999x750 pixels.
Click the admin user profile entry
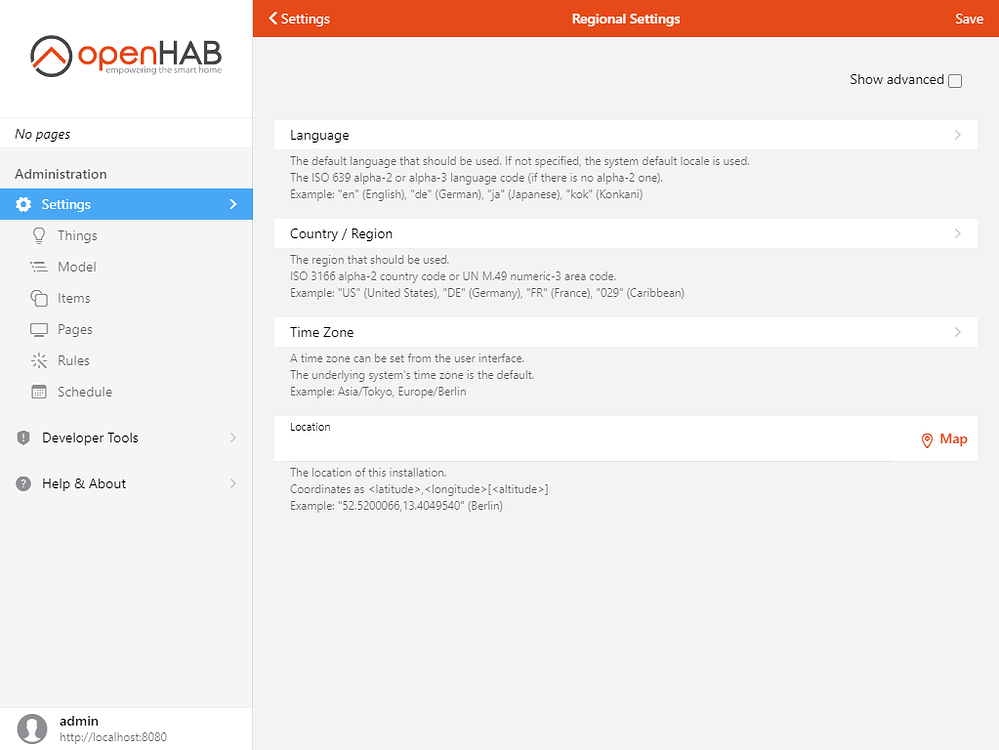[x=78, y=727]
